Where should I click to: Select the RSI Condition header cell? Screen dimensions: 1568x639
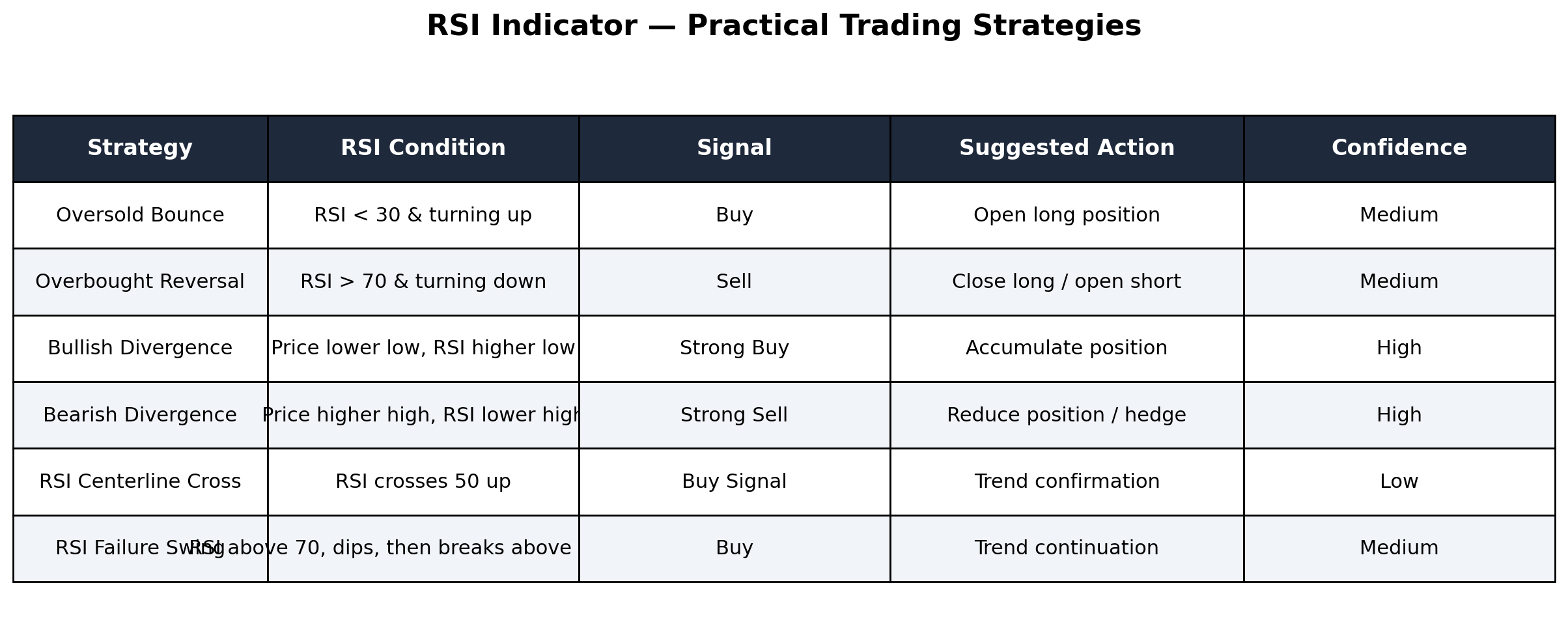pyautogui.click(x=423, y=149)
